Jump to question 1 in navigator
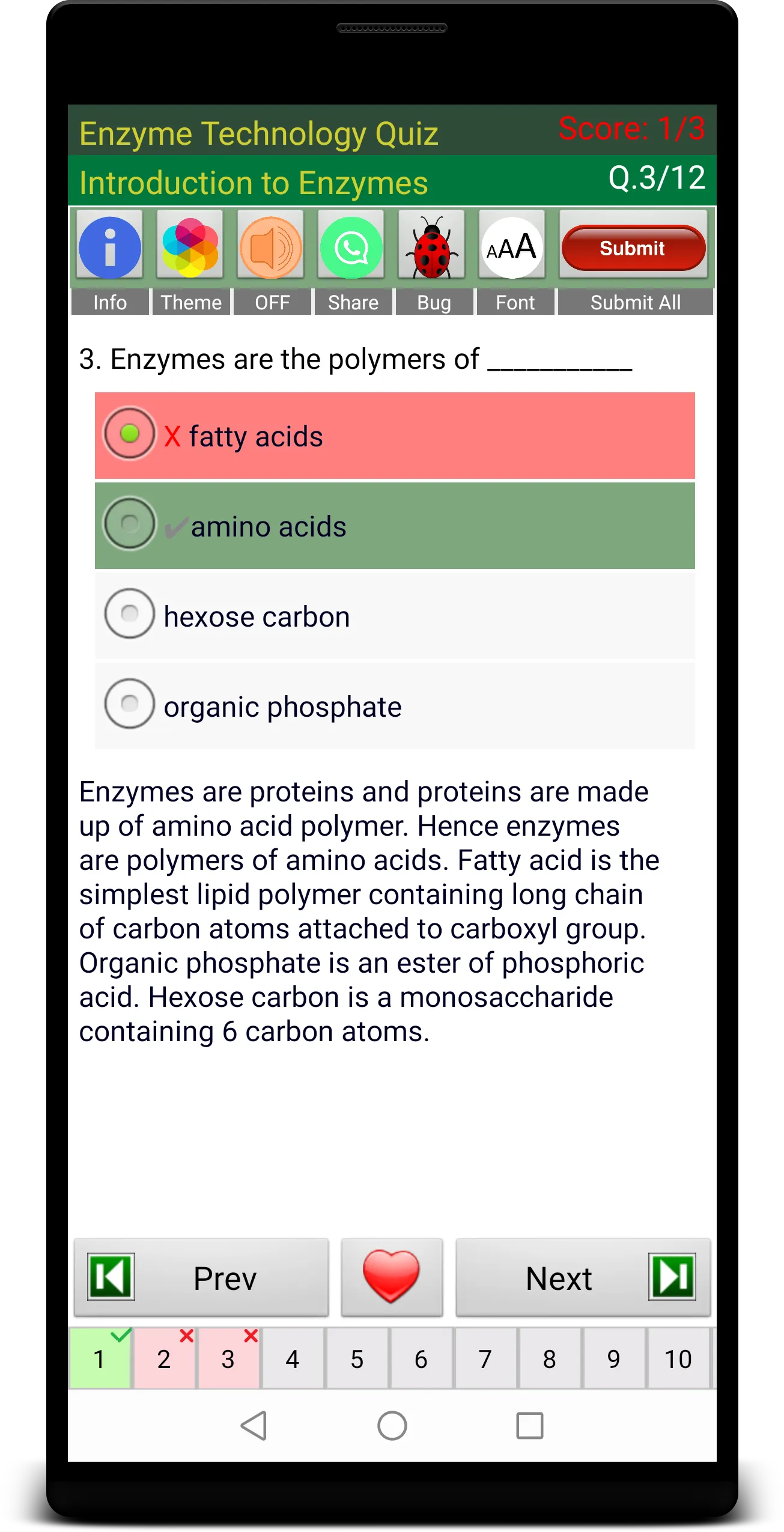Viewport: 784px width, 1532px height. tap(100, 1358)
